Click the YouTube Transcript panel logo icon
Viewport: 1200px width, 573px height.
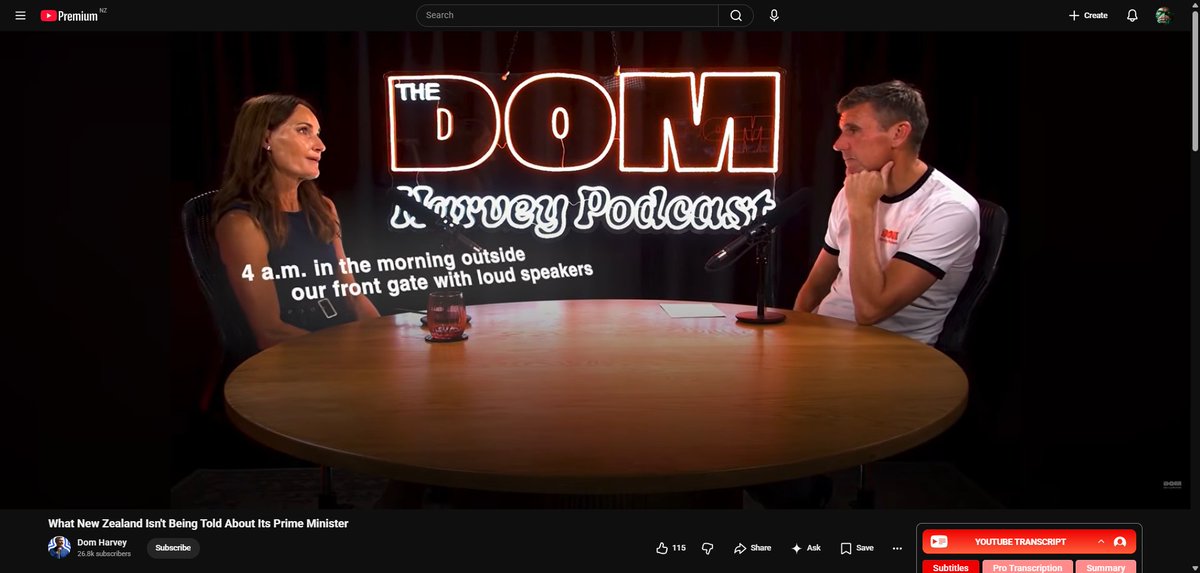pyautogui.click(x=939, y=541)
